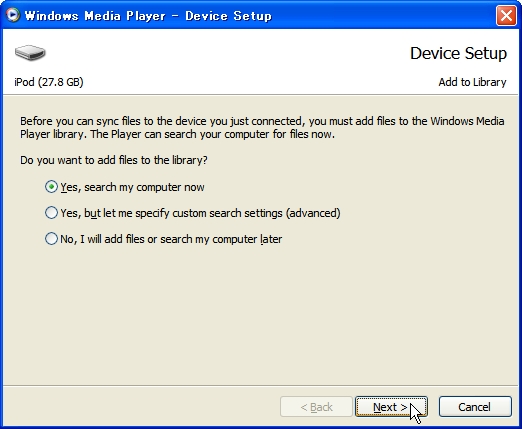Click the blank title bar space right of title

click(383, 15)
